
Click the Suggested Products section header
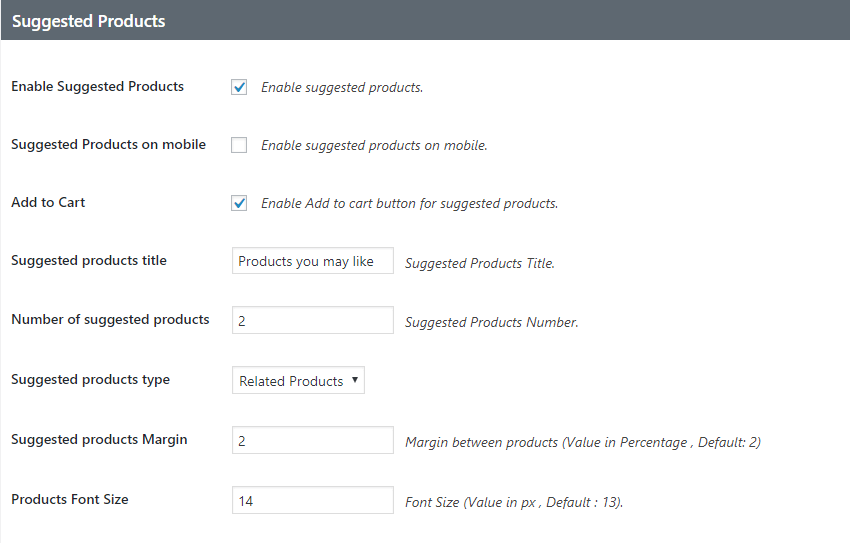click(88, 20)
